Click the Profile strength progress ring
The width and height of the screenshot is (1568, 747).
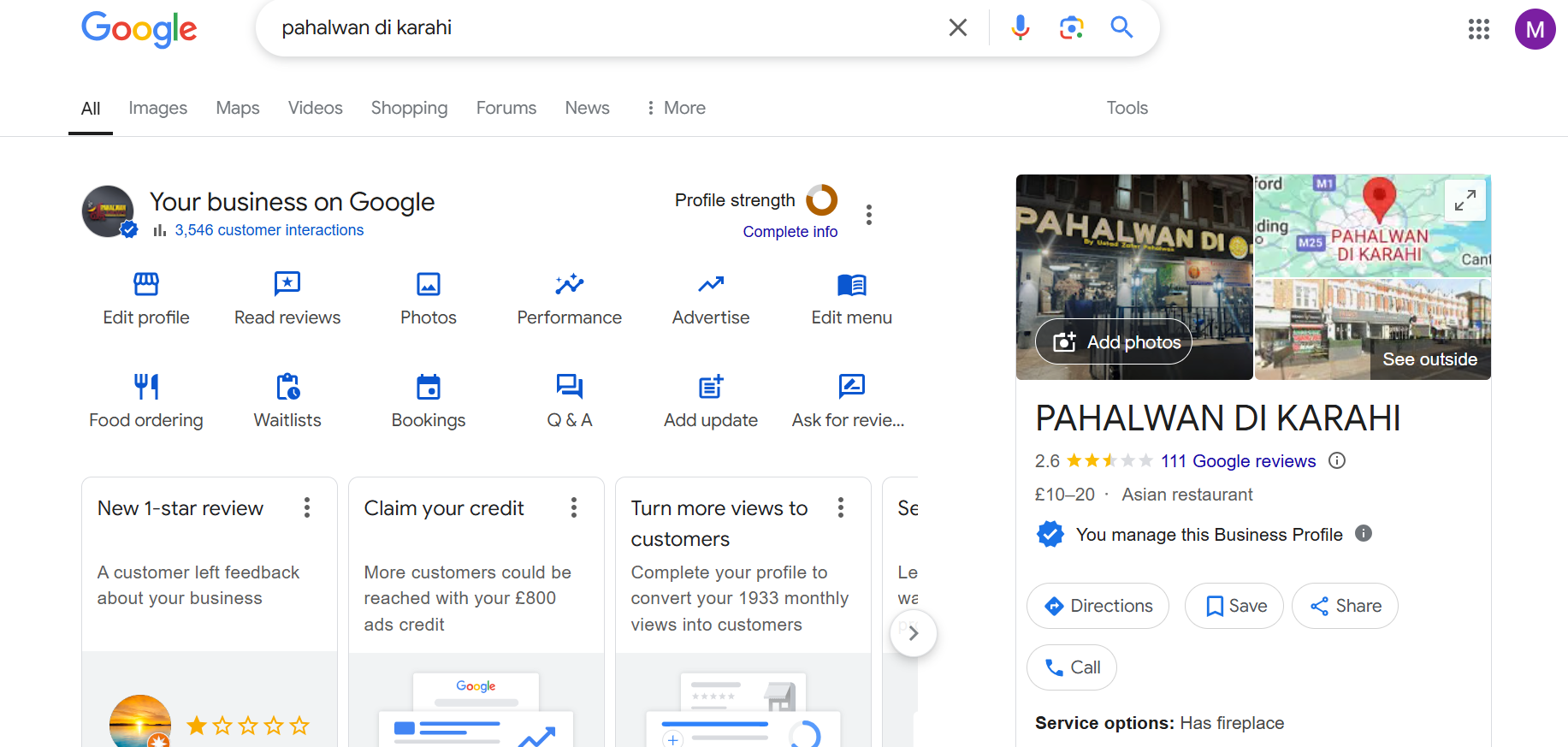click(x=821, y=200)
